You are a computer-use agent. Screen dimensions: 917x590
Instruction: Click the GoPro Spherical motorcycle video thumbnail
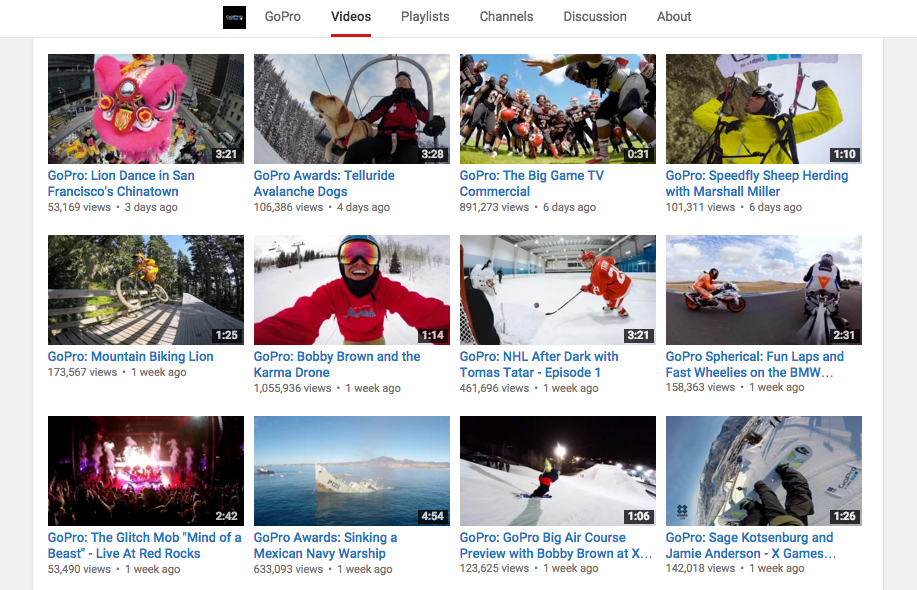point(763,290)
